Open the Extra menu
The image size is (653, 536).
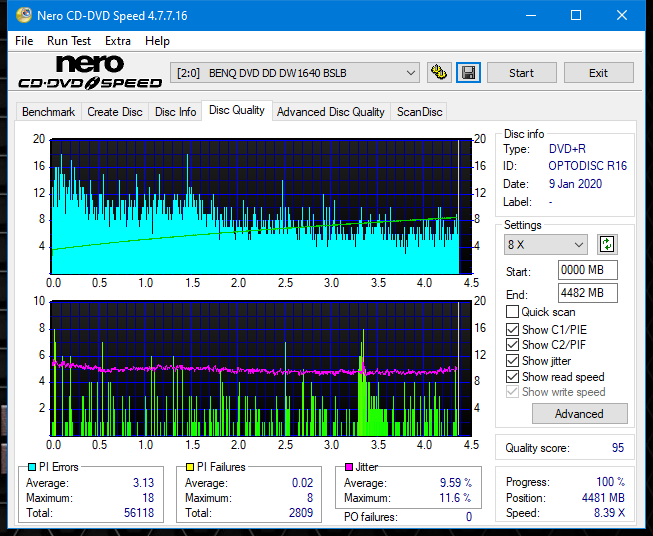(118, 41)
